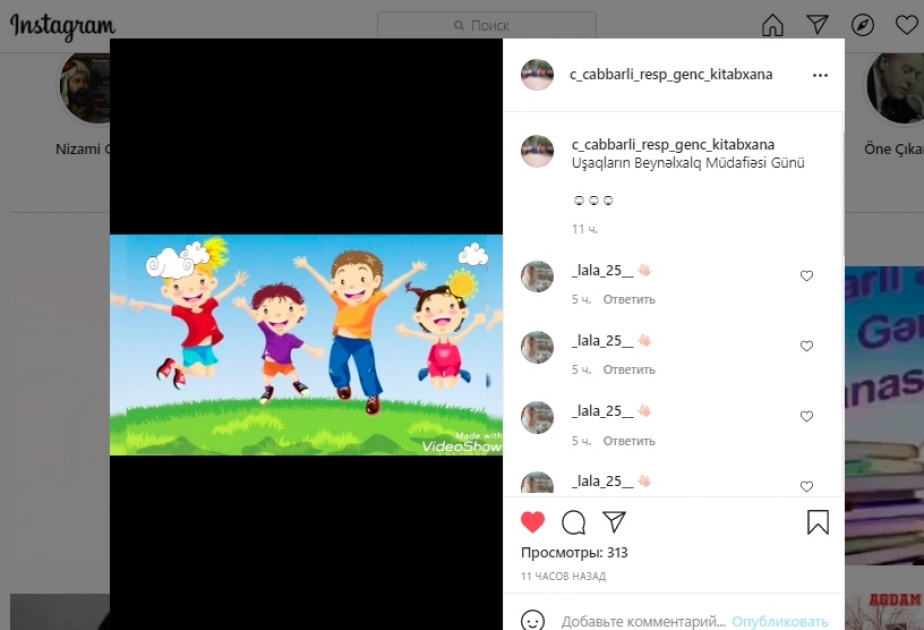Click the avatar beside the post caption
Screen dimensions: 924x630
coord(537,151)
